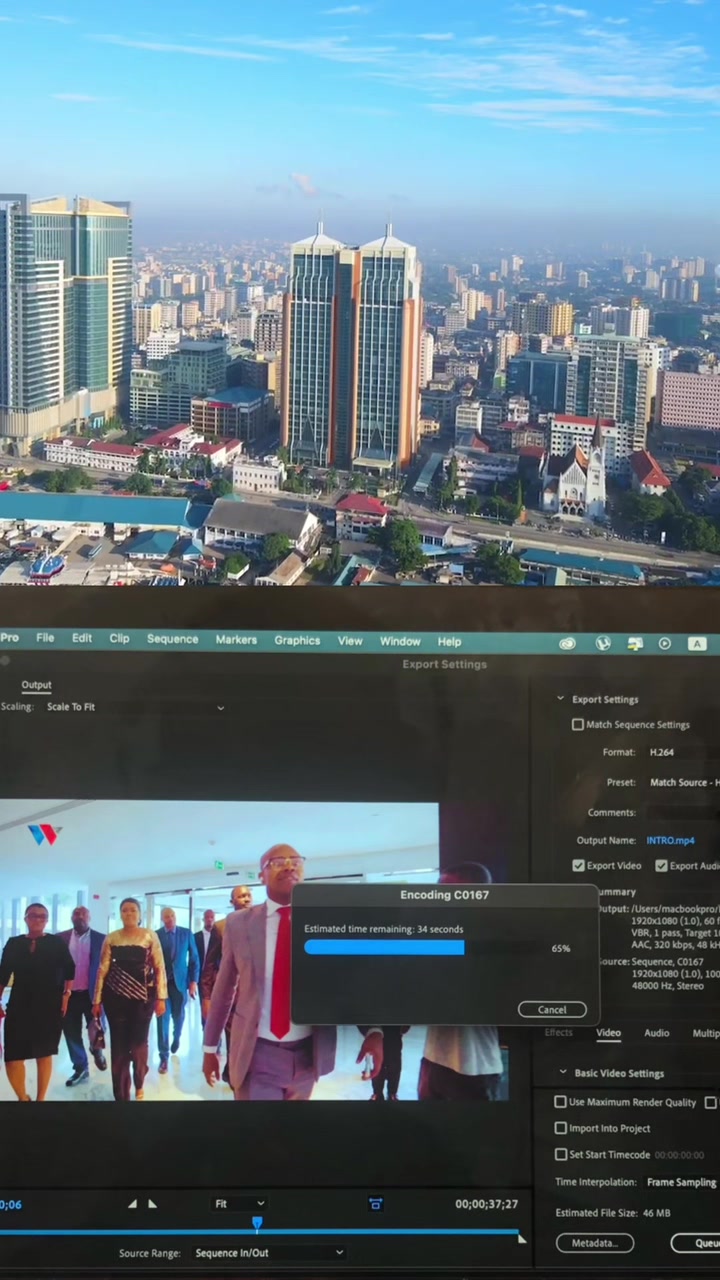
Task: Click the Metadata button
Action: 595,1243
